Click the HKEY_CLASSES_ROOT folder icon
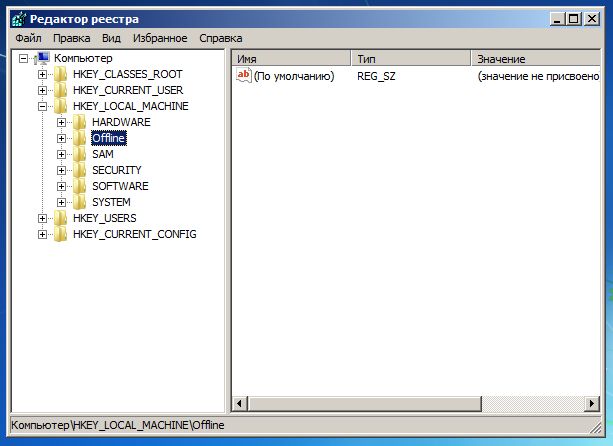The width and height of the screenshot is (613, 446). point(61,74)
